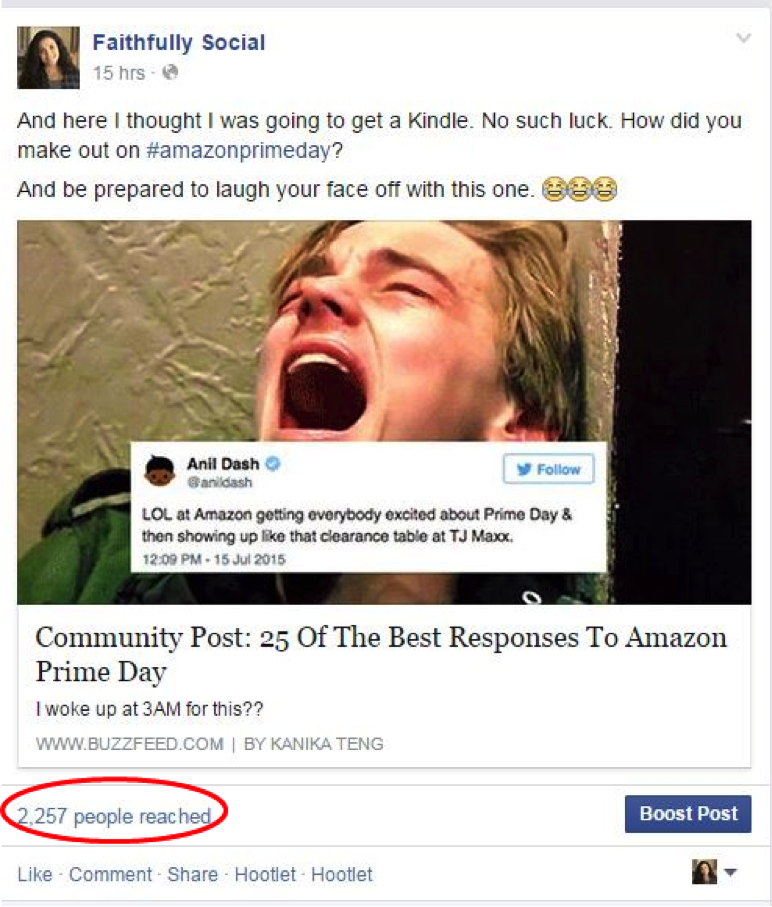The image size is (772, 907).
Task: Open the Faithfully Social profile picture
Action: click(x=49, y=58)
